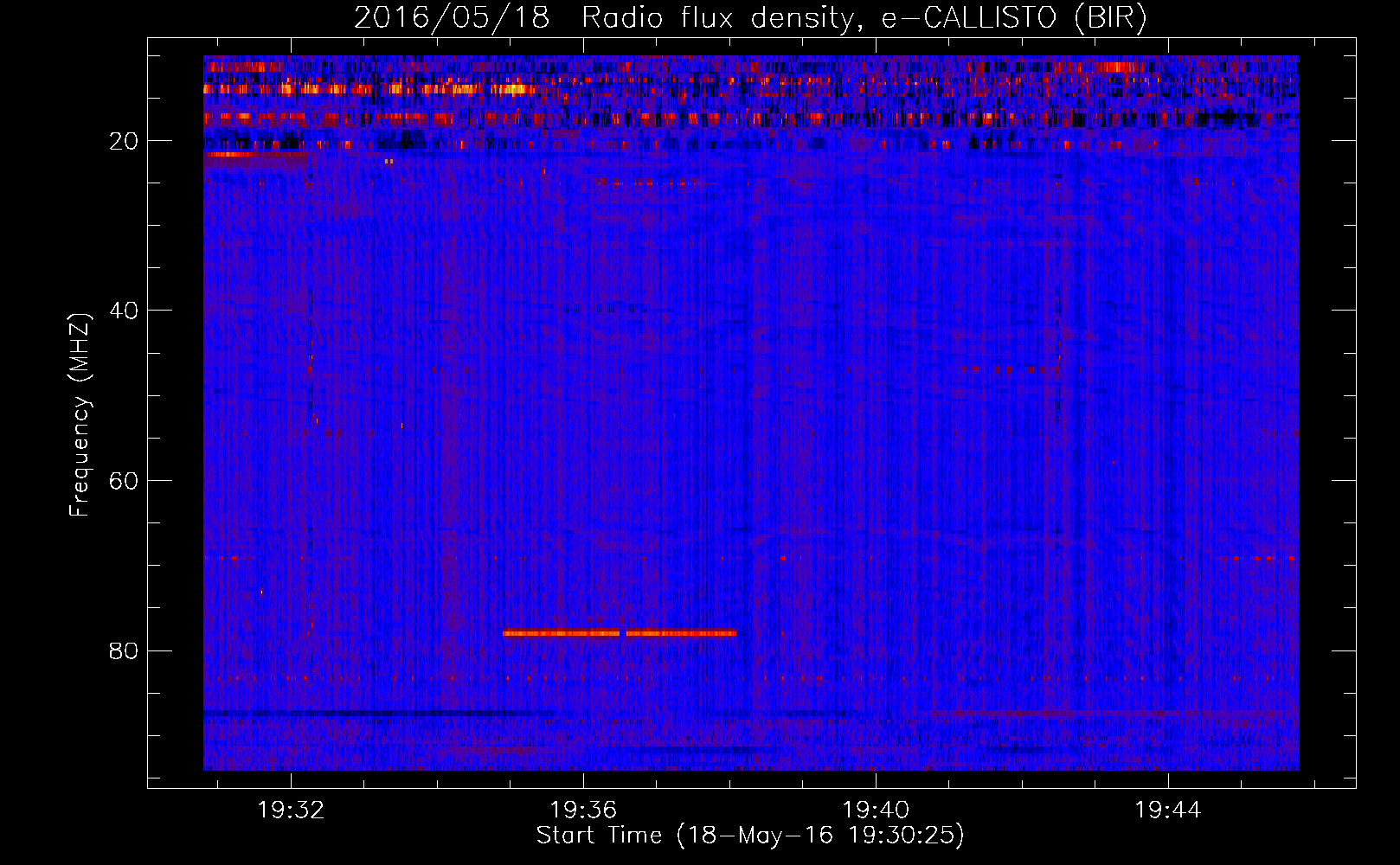Click the '19:44' time tick label
Image resolution: width=1400 pixels, height=865 pixels.
1168,810
